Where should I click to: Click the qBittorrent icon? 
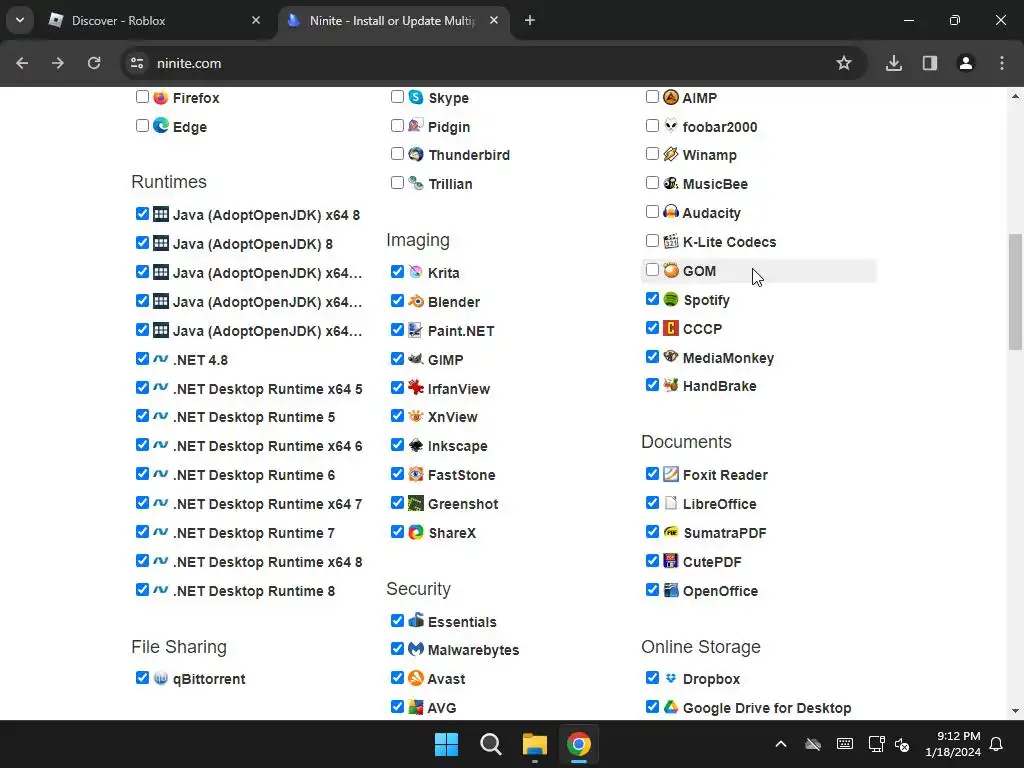(x=161, y=678)
